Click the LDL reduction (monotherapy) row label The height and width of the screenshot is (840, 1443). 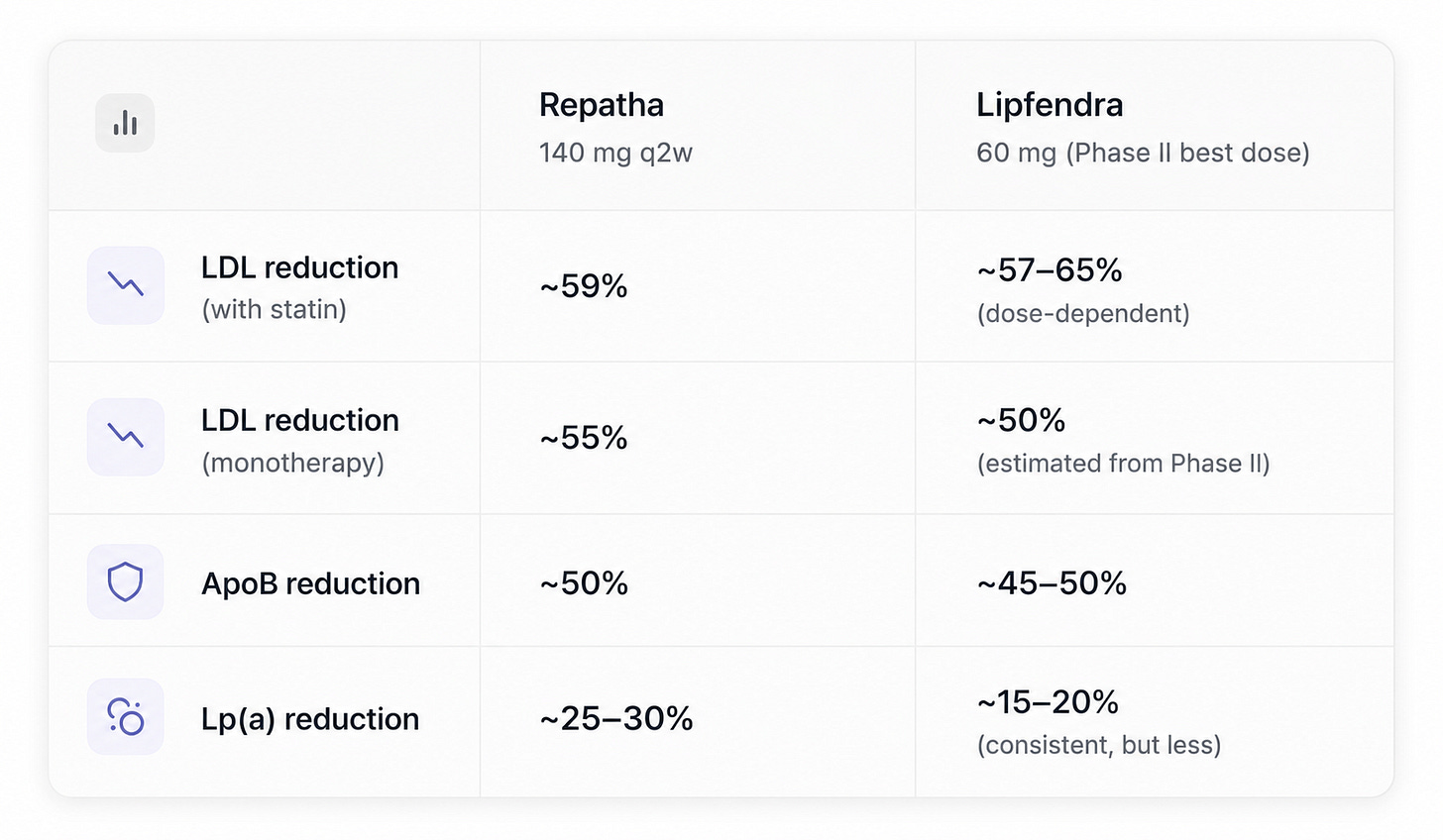[299, 439]
